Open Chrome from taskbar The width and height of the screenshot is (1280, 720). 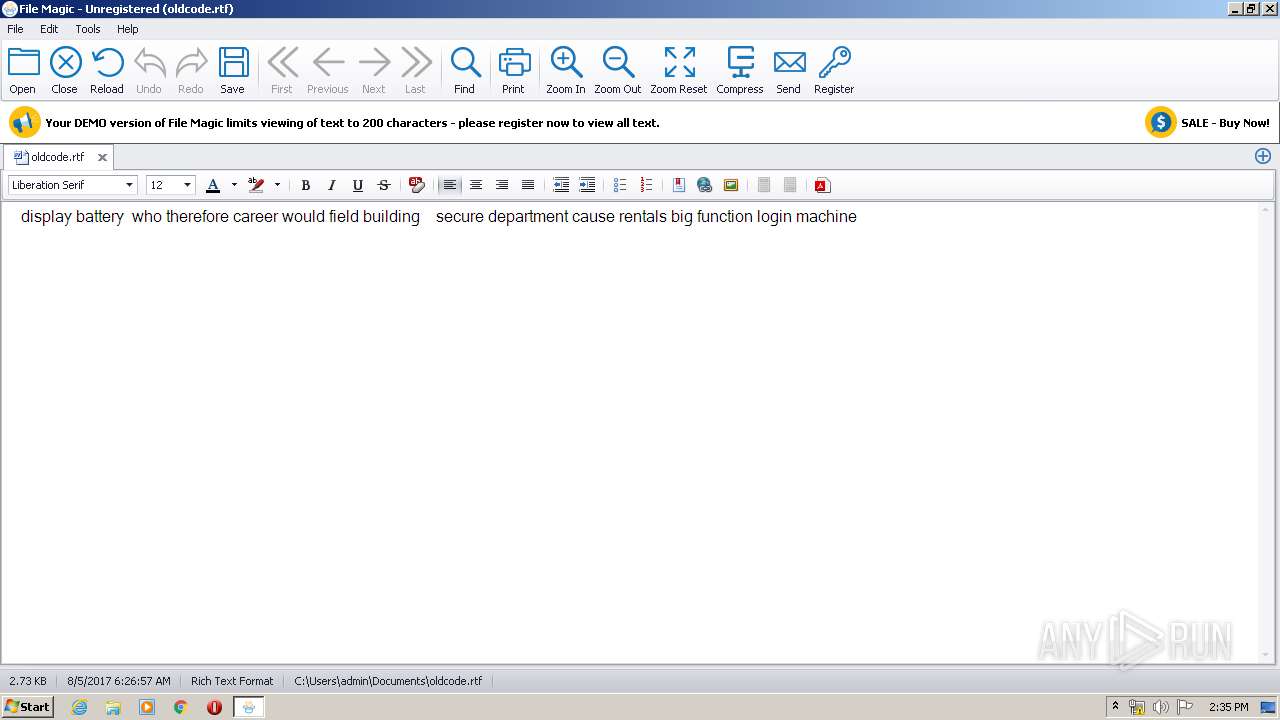pos(181,707)
